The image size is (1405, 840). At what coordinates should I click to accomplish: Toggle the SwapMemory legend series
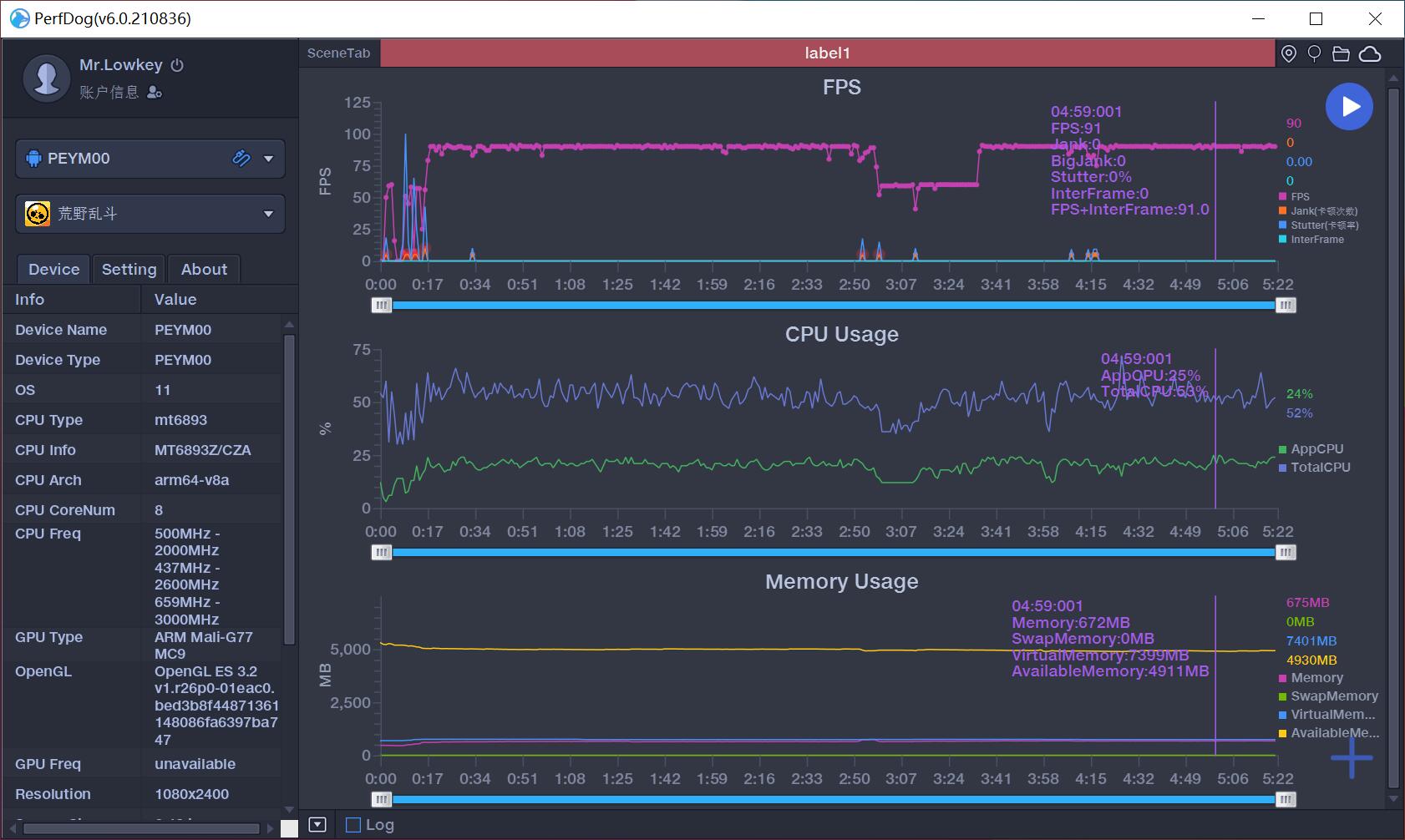[1329, 696]
